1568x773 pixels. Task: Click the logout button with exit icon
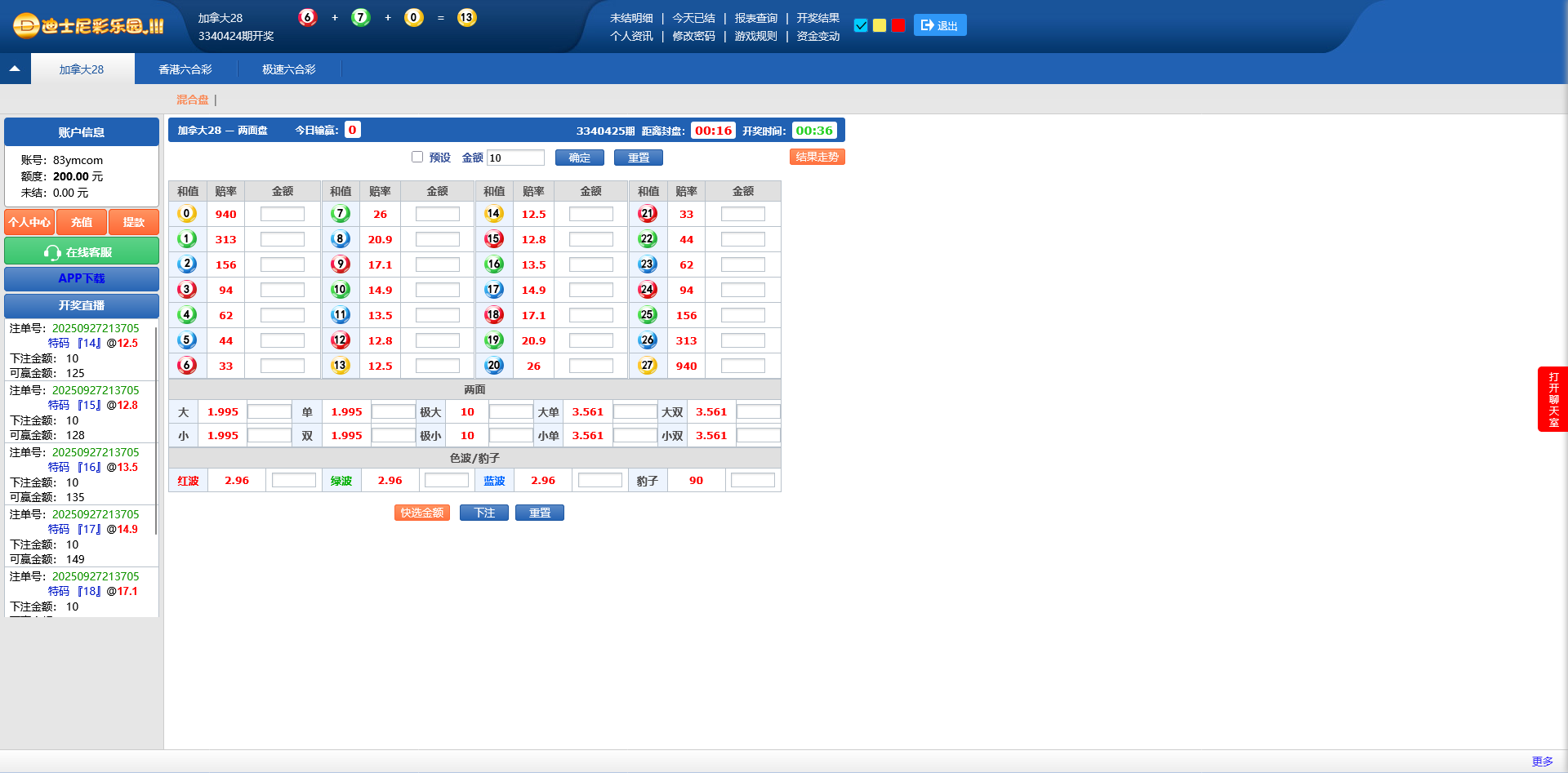click(939, 25)
